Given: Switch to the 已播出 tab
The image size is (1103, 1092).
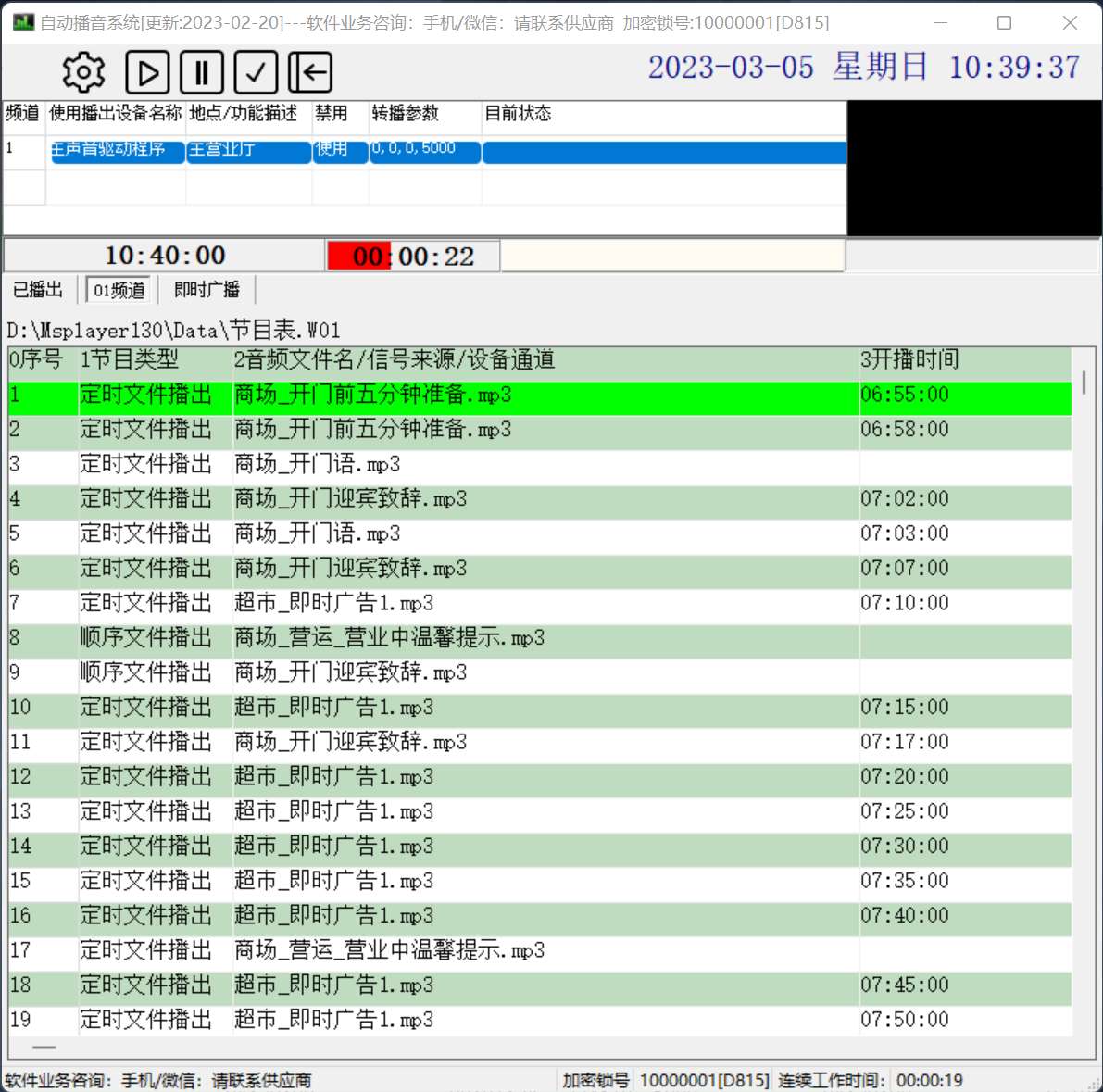Looking at the screenshot, I should pyautogui.click(x=38, y=289).
